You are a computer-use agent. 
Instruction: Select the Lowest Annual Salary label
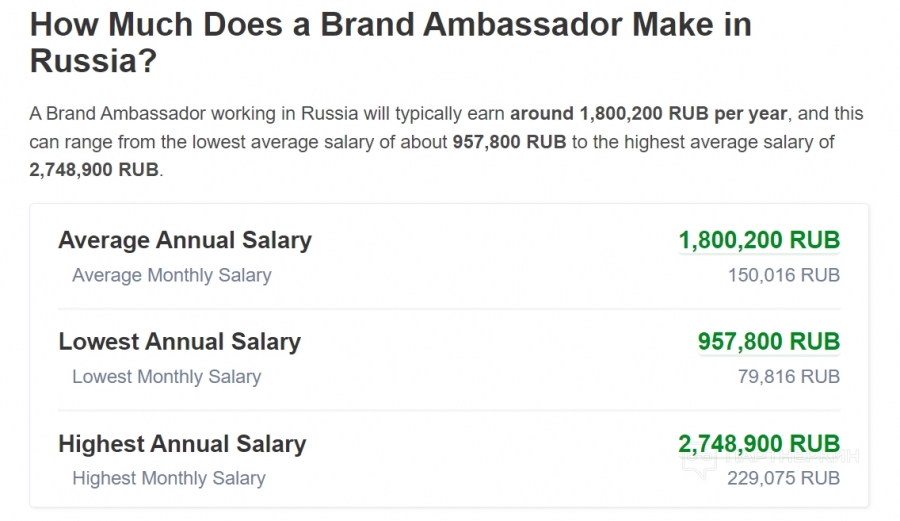point(180,341)
